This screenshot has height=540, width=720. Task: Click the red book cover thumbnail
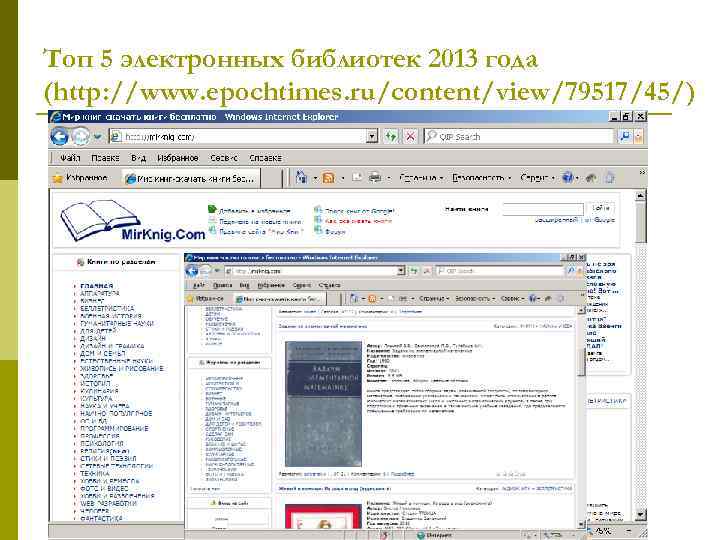(x=323, y=516)
